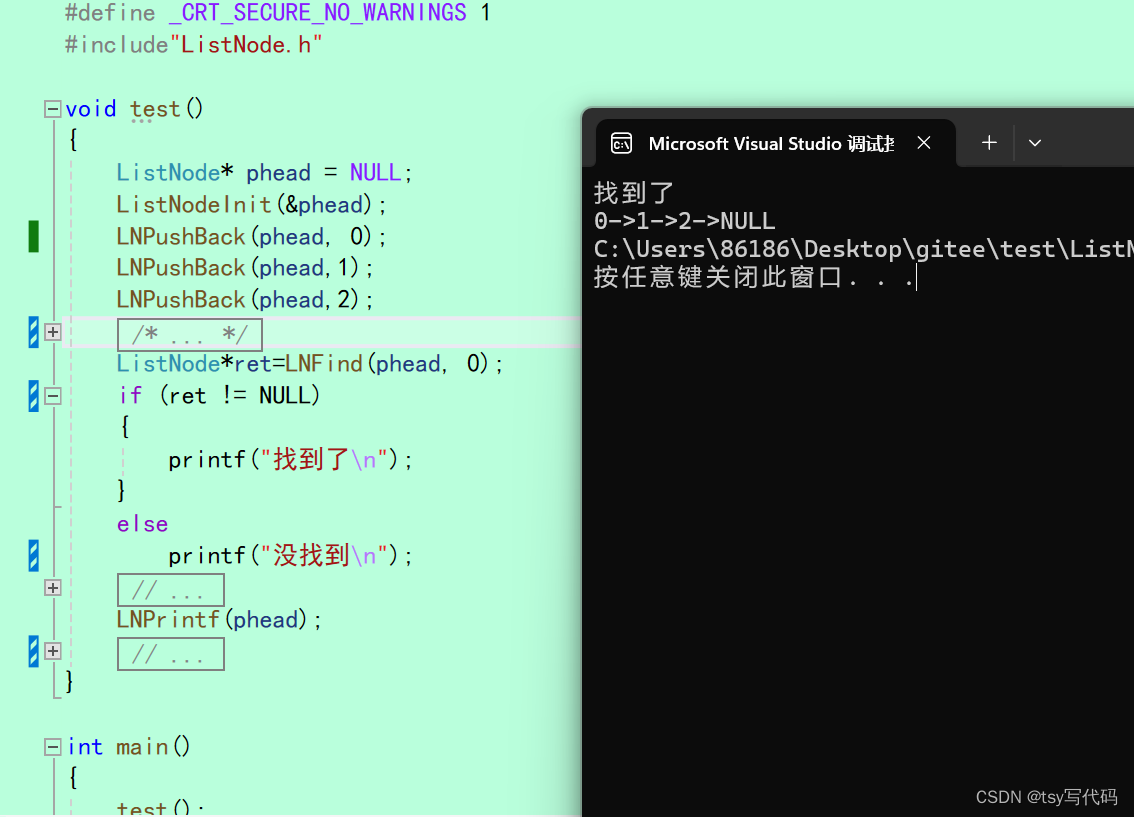Click the ListNodeInit(&phead); line
Viewport: 1134px width, 817px height.
click(252, 205)
